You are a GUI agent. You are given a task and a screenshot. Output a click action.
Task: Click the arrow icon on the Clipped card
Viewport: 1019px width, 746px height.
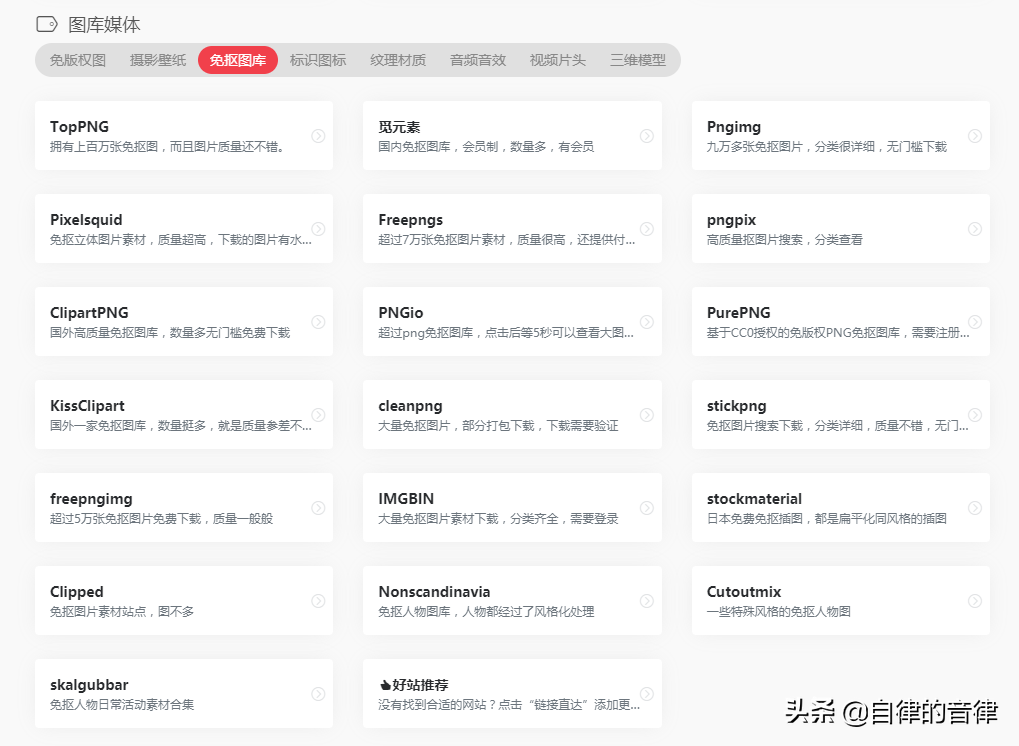pos(318,601)
